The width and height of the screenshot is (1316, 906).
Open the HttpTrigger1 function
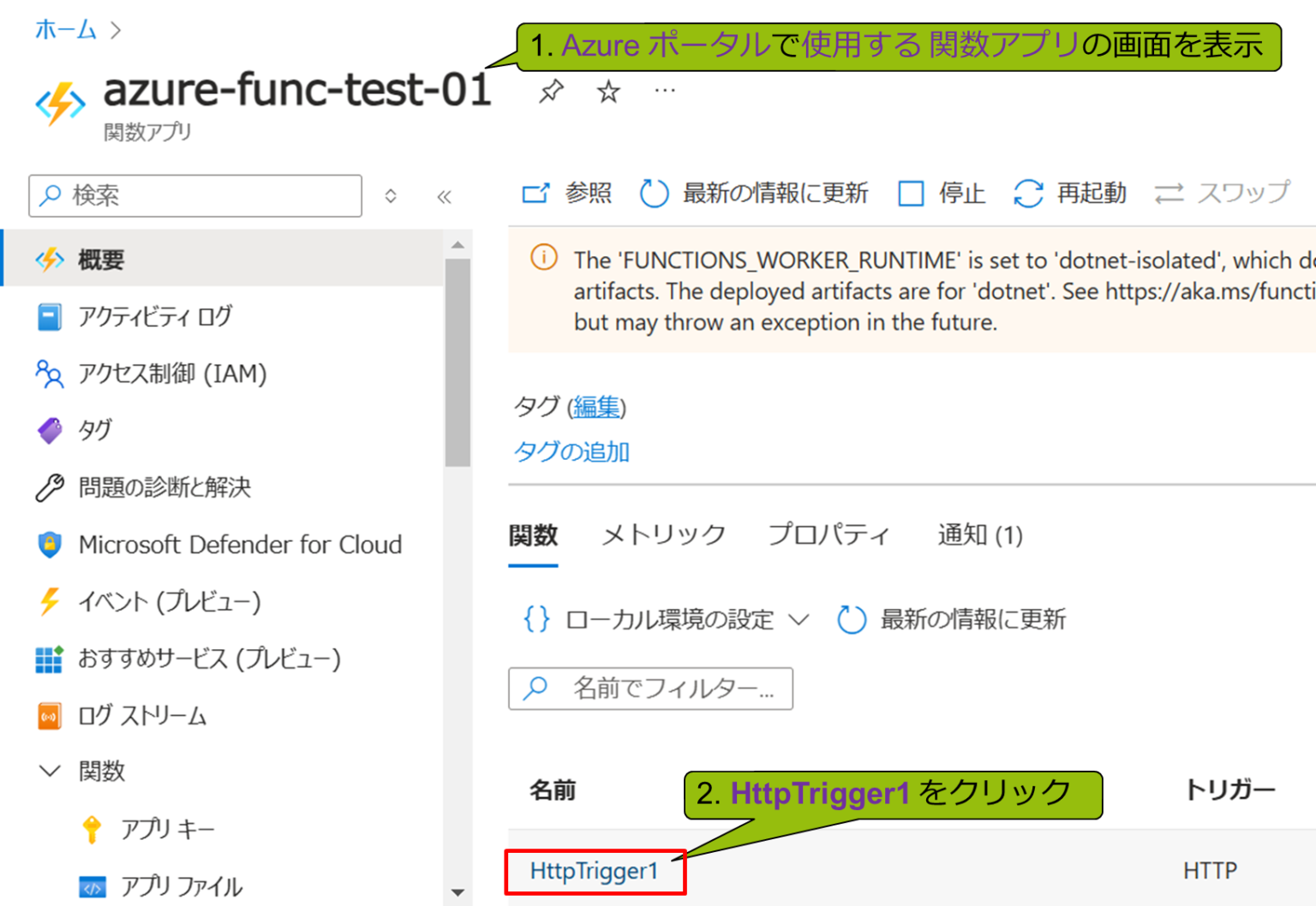click(x=595, y=871)
